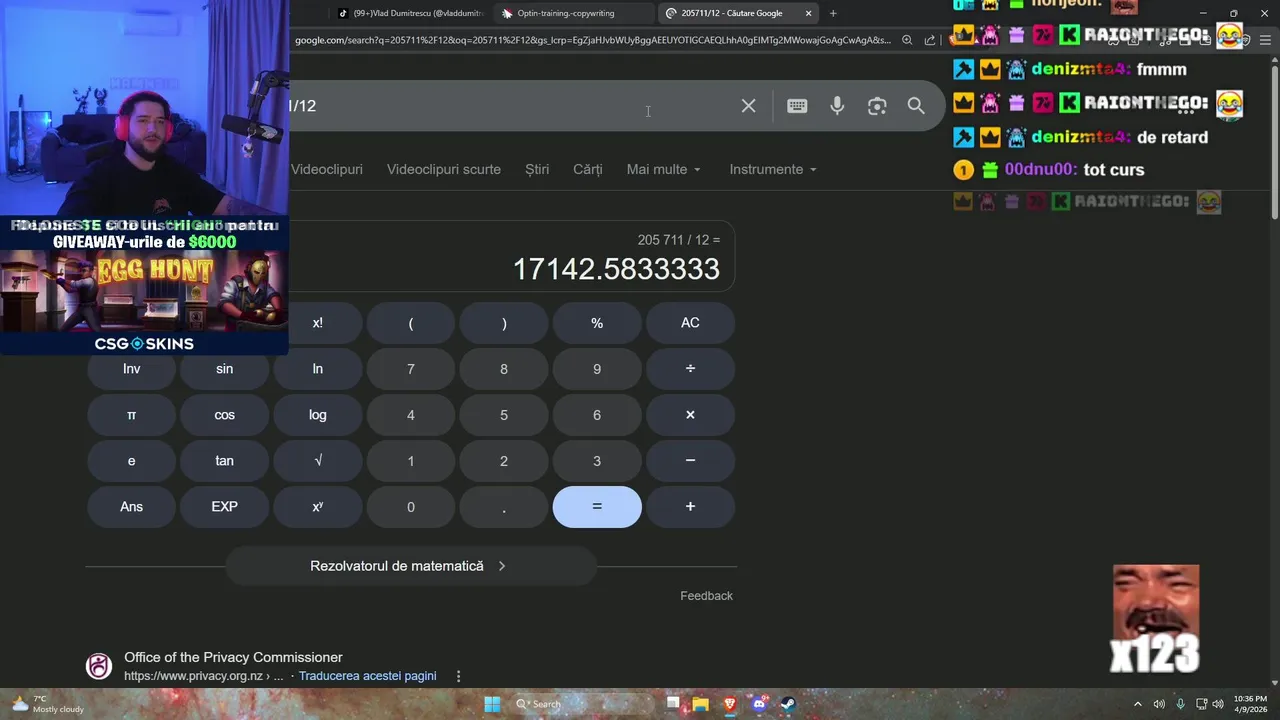The height and width of the screenshot is (720, 1280).
Task: Close the Căutare Google tab
Action: tap(808, 13)
